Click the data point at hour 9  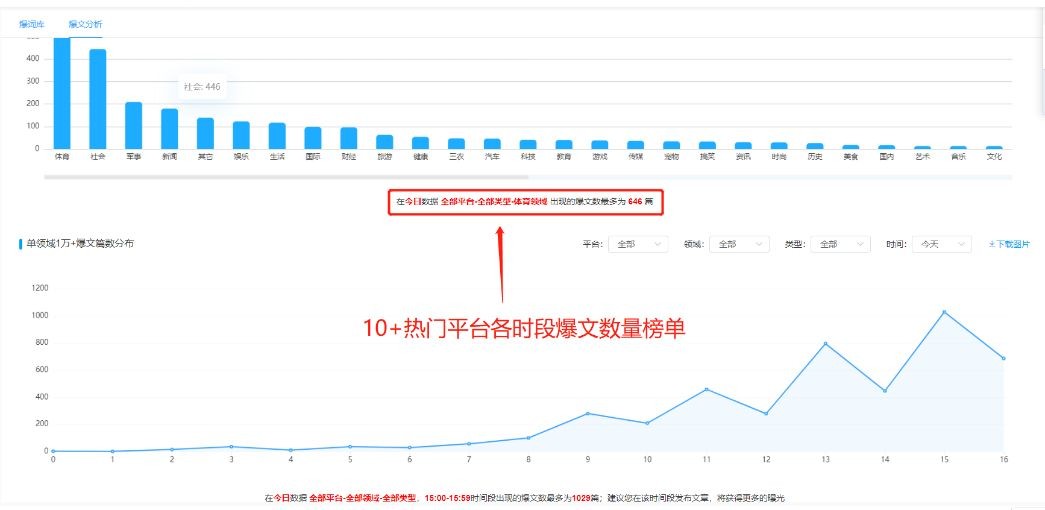point(588,413)
